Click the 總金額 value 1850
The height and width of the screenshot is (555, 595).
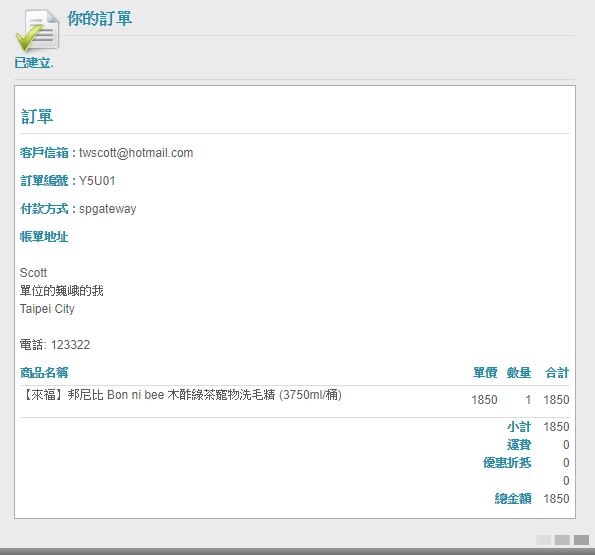[556, 499]
